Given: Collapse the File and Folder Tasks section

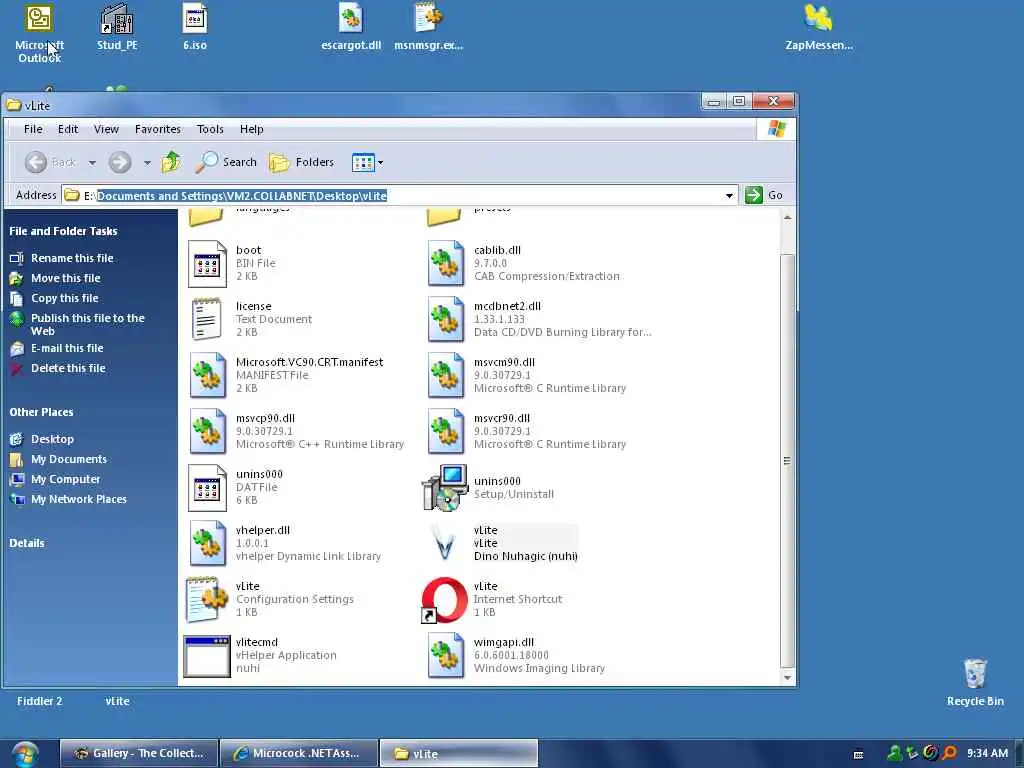Looking at the screenshot, I should point(63,231).
